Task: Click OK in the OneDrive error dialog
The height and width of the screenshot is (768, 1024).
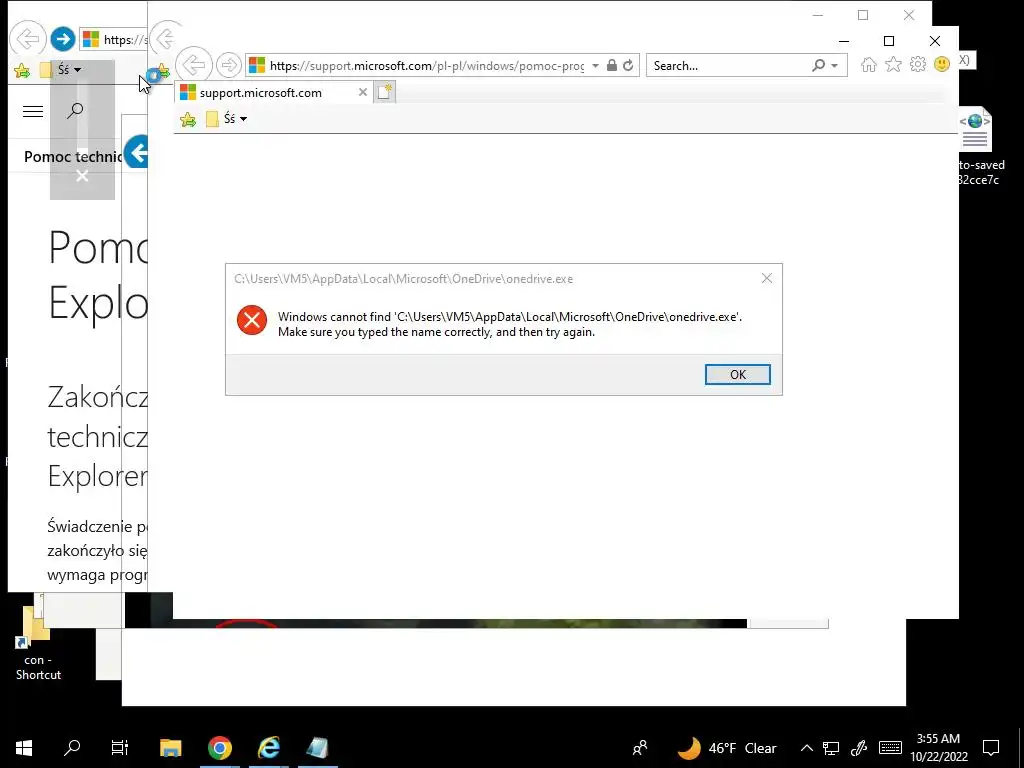Action: click(737, 374)
